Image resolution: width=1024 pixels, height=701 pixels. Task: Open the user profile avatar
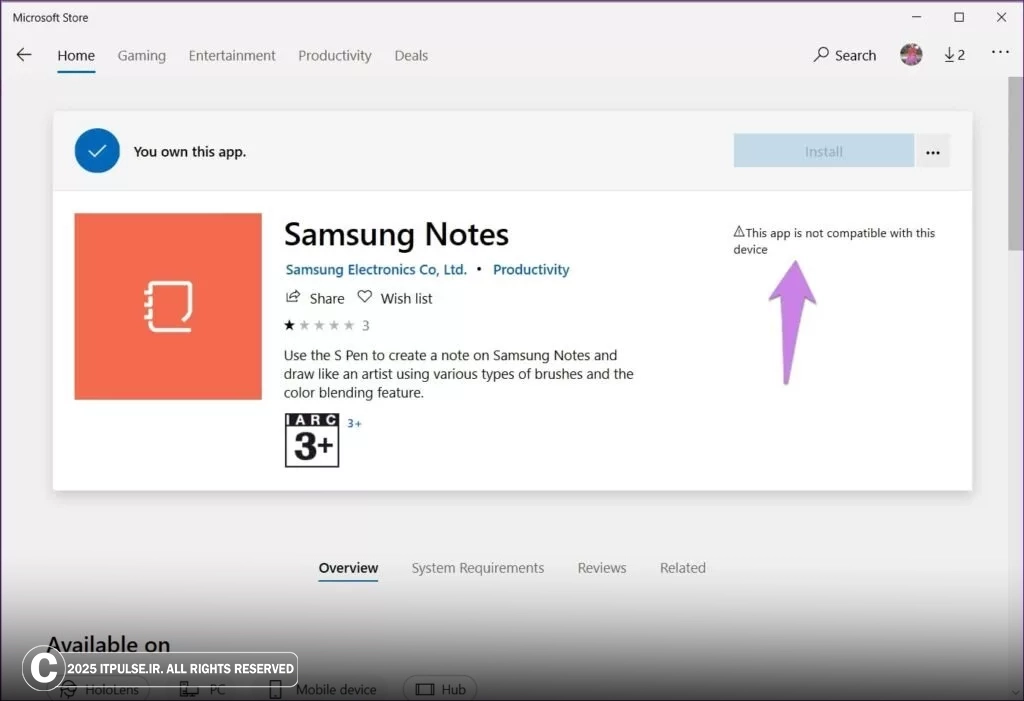pyautogui.click(x=911, y=54)
